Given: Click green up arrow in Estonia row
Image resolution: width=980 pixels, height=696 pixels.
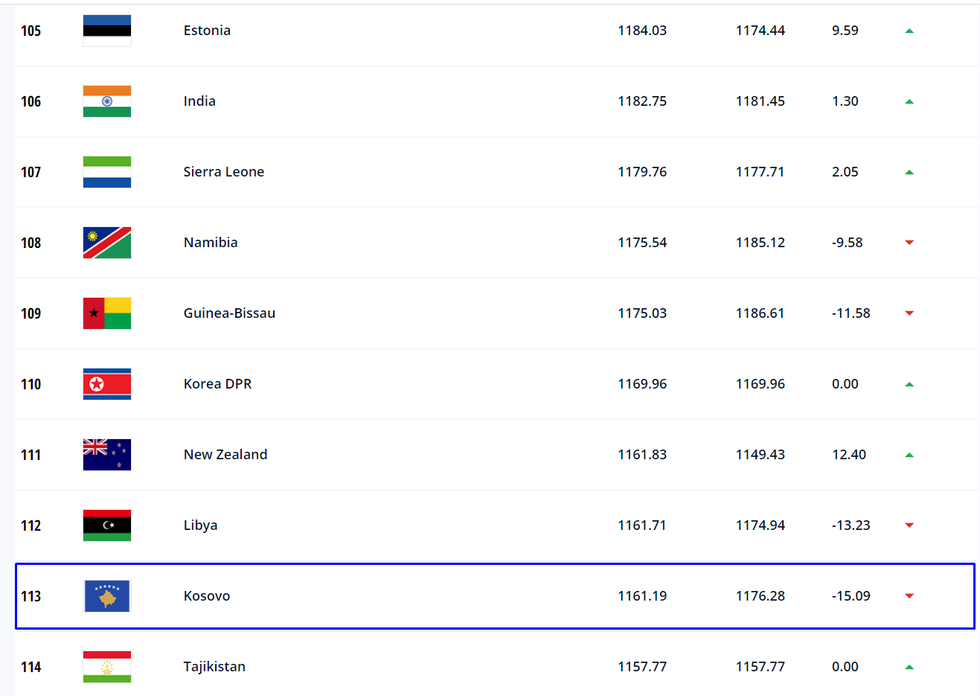Looking at the screenshot, I should coord(909,31).
